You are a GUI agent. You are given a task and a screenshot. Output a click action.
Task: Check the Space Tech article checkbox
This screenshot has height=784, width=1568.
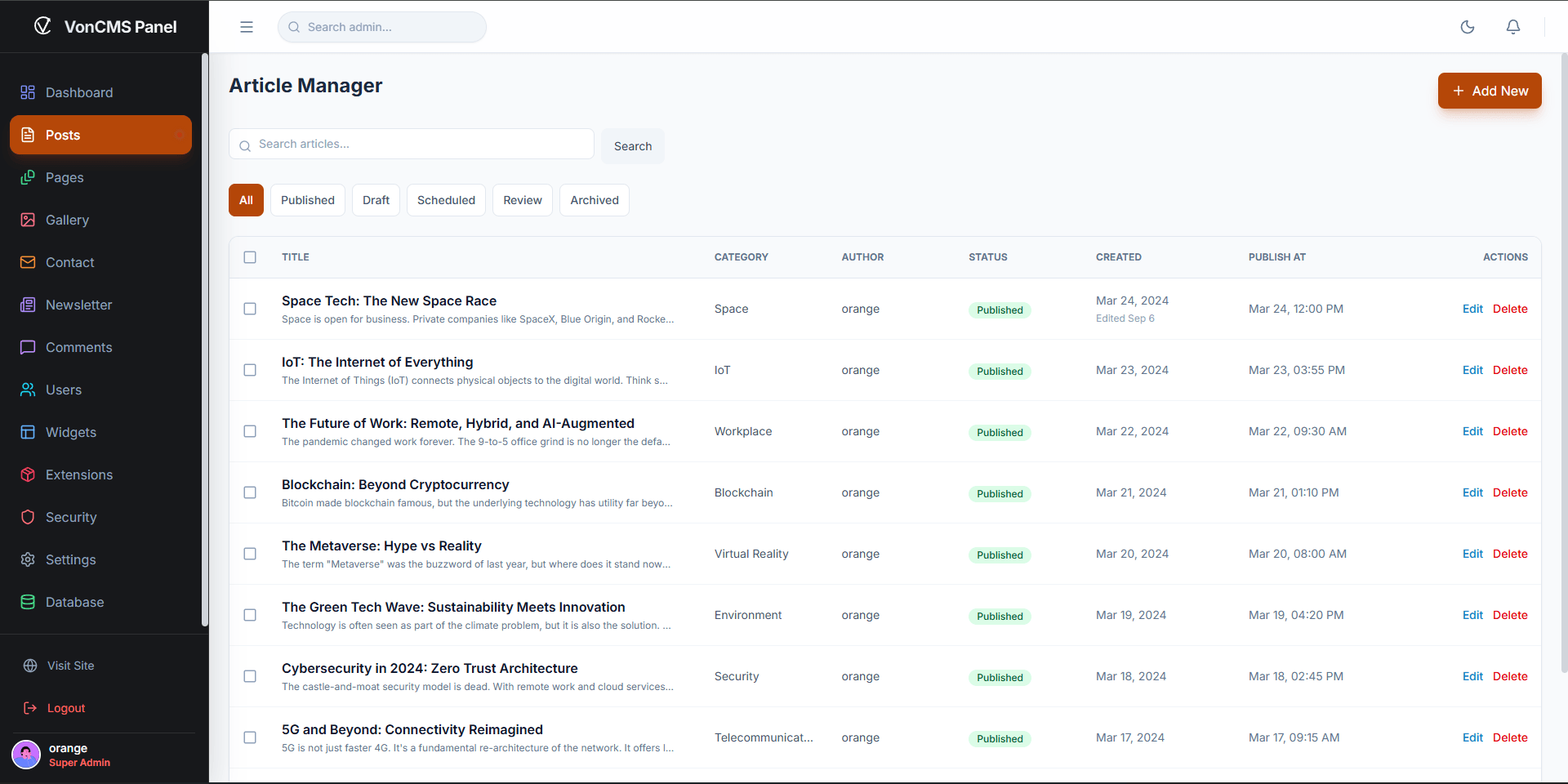(250, 309)
